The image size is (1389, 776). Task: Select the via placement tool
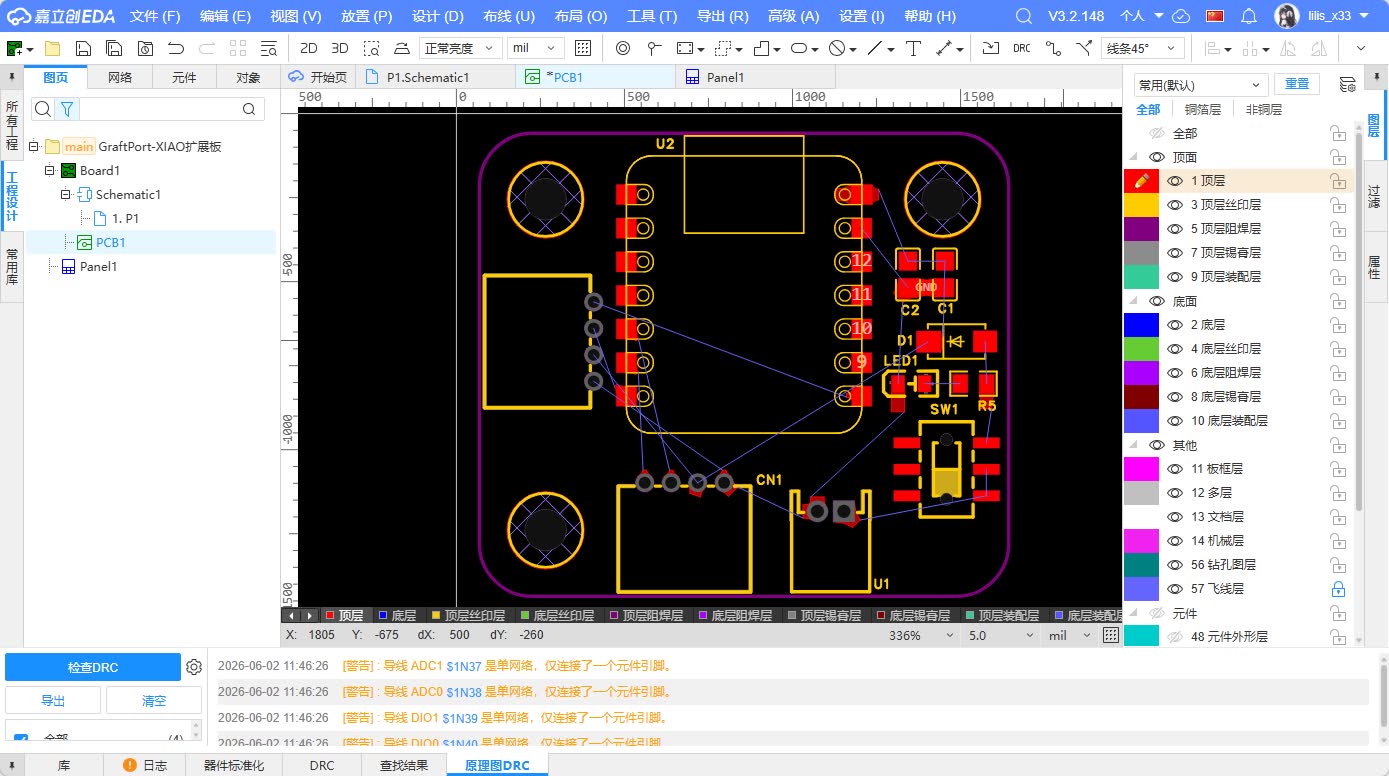coord(623,48)
